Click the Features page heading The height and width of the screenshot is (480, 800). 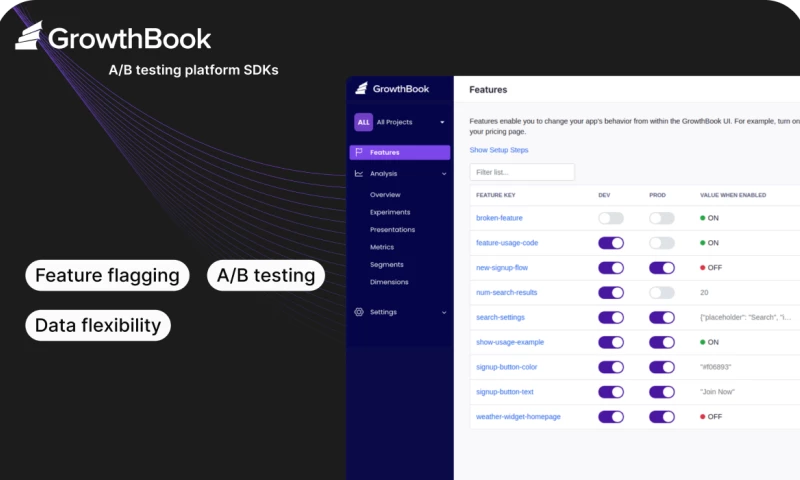tap(488, 90)
